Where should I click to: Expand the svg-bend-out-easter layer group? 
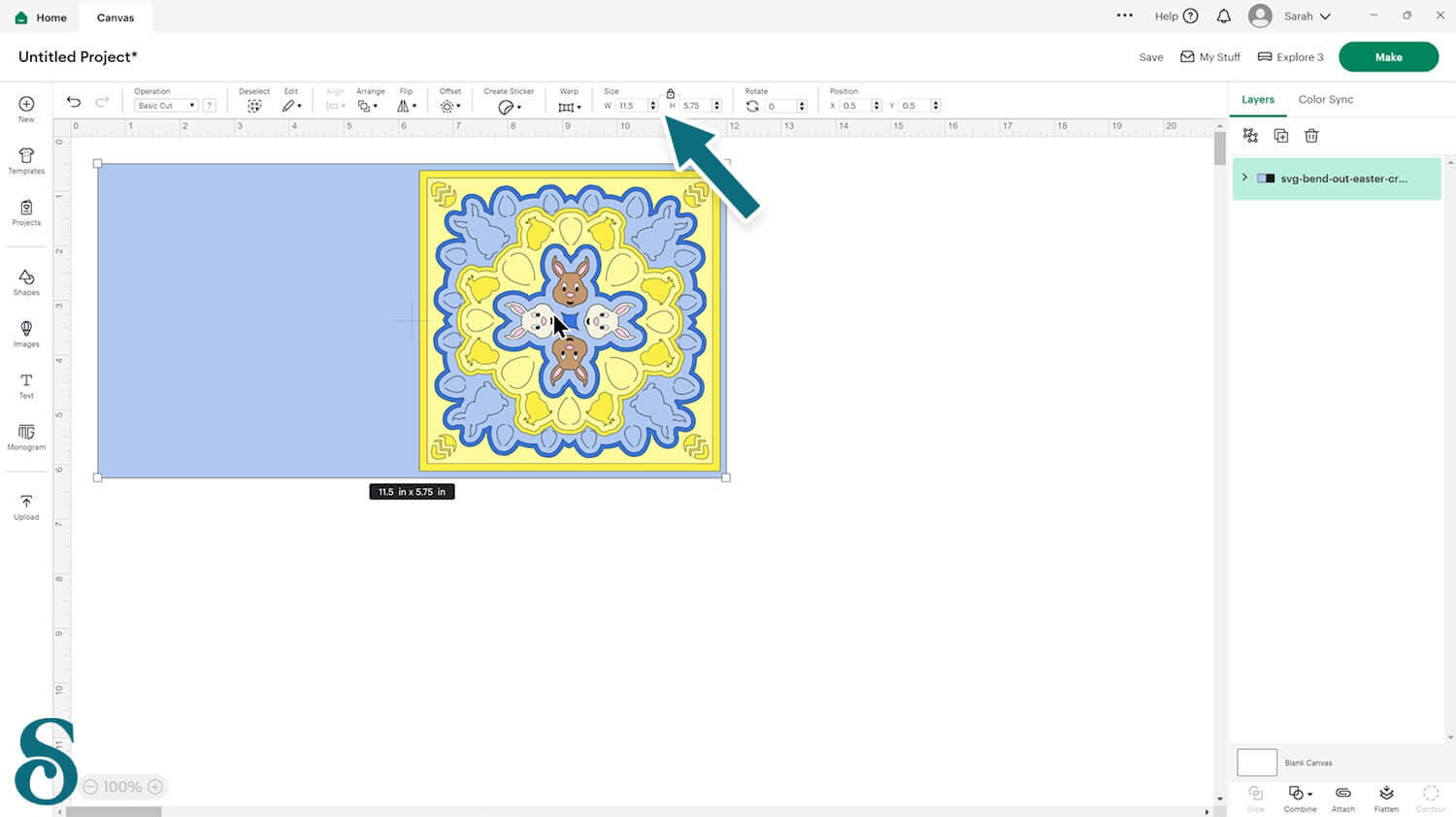(1244, 178)
